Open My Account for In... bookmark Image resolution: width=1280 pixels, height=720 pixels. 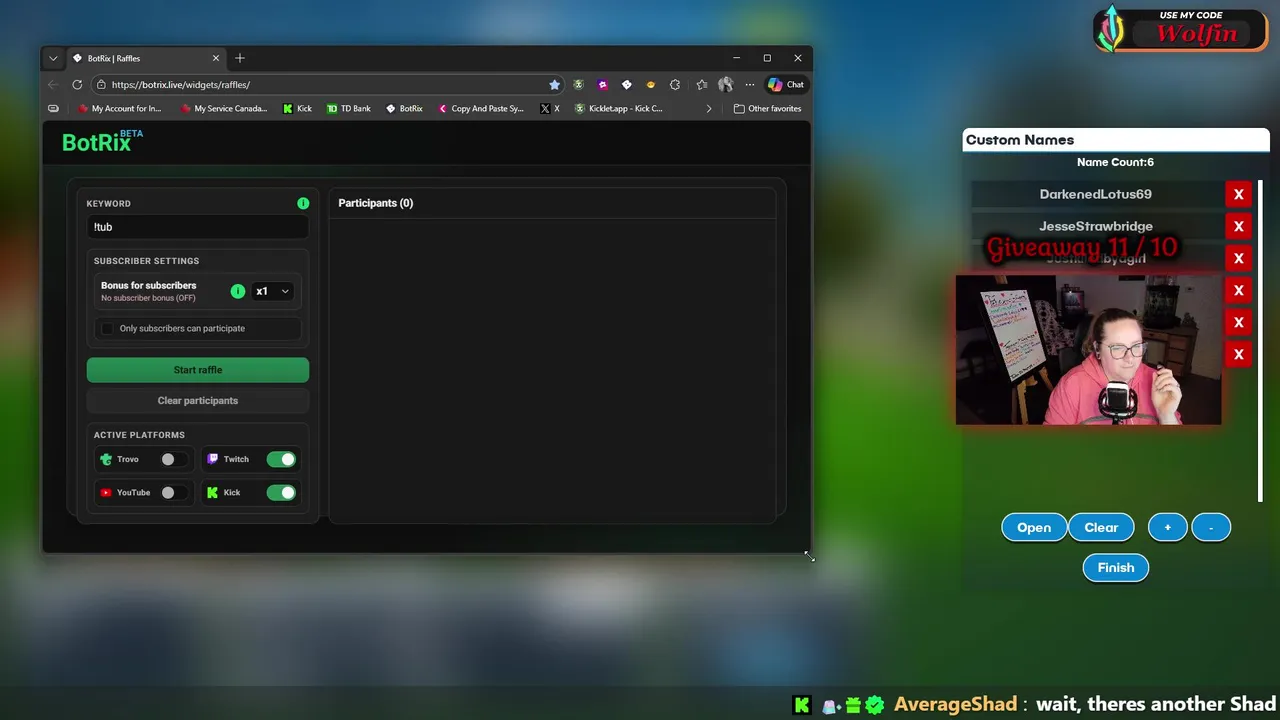[x=121, y=108]
